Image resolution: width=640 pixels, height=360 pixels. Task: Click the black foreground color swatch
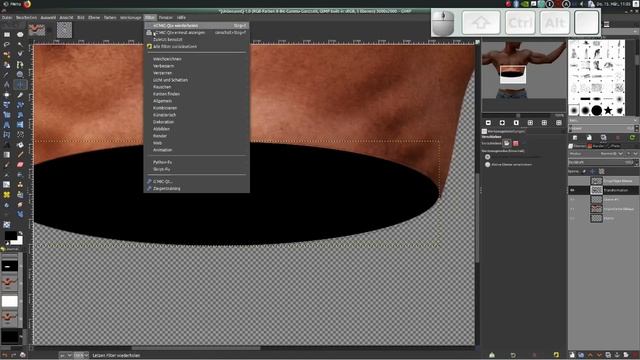10,236
